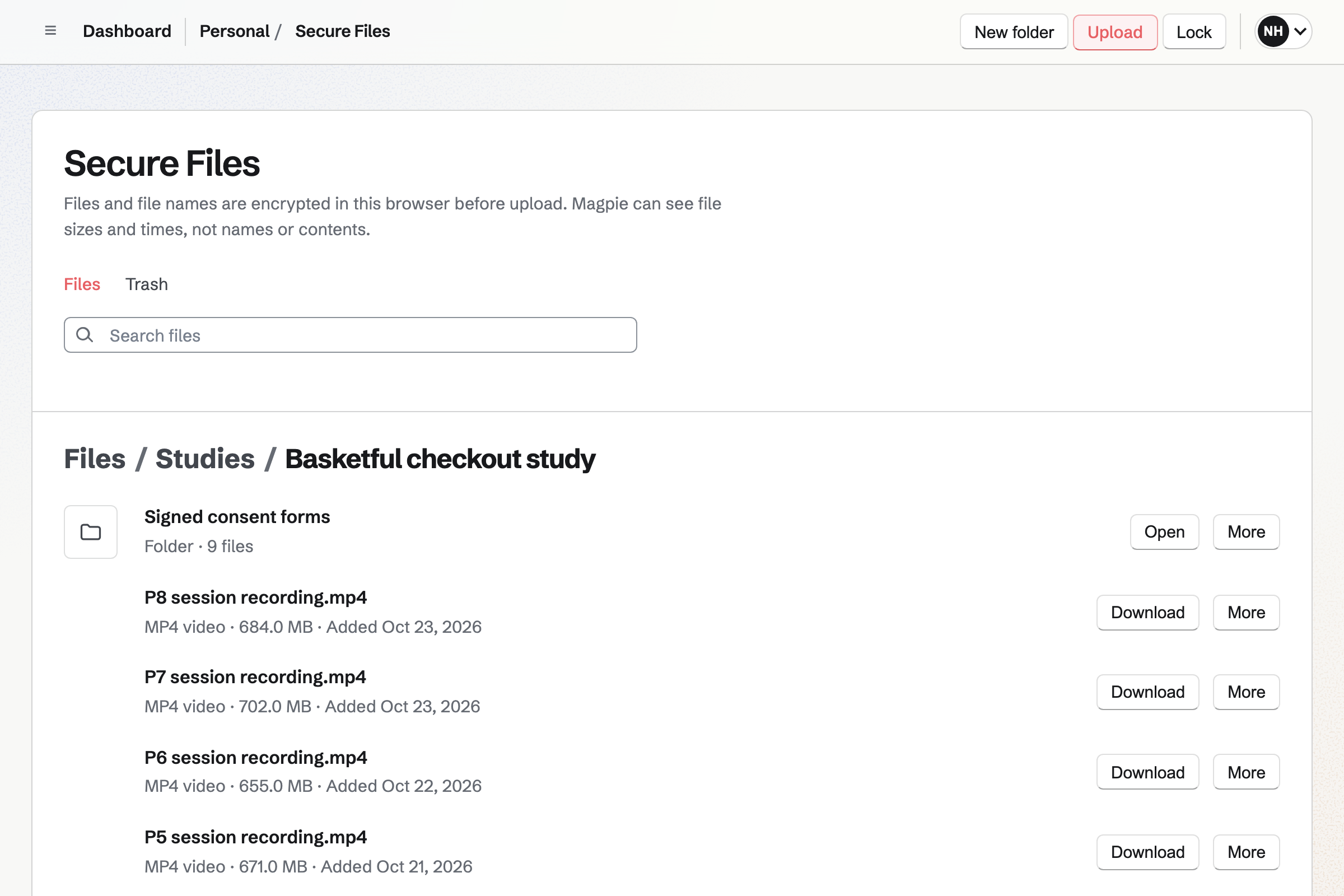Download P6 session recording.mp4

[1147, 773]
